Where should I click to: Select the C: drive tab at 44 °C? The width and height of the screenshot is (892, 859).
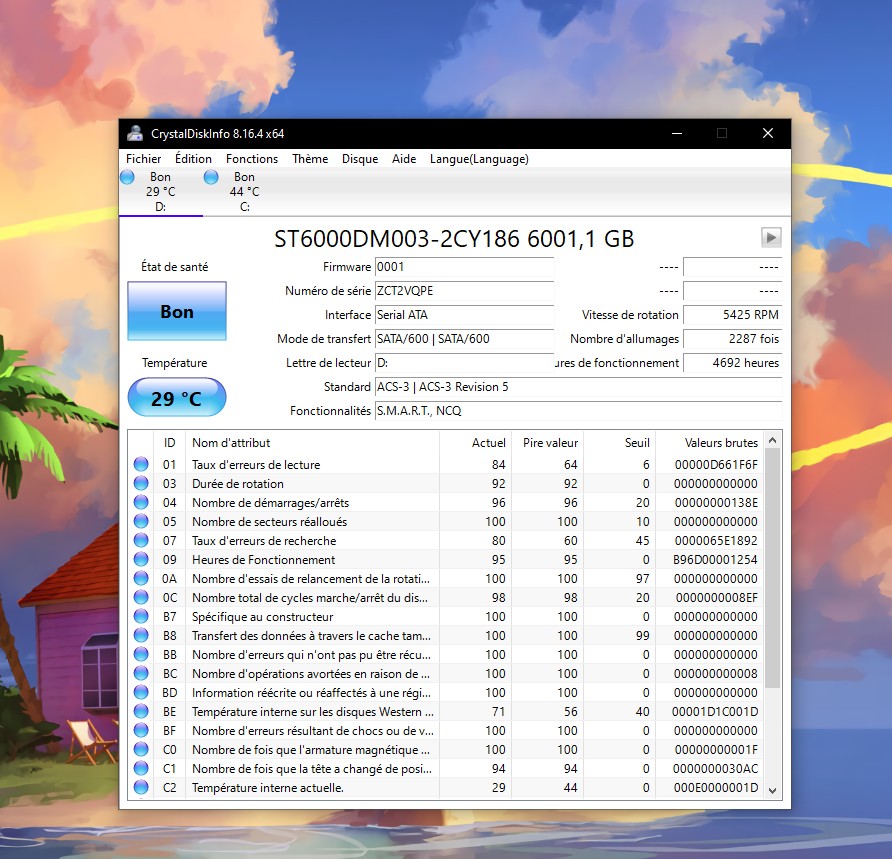pos(245,192)
